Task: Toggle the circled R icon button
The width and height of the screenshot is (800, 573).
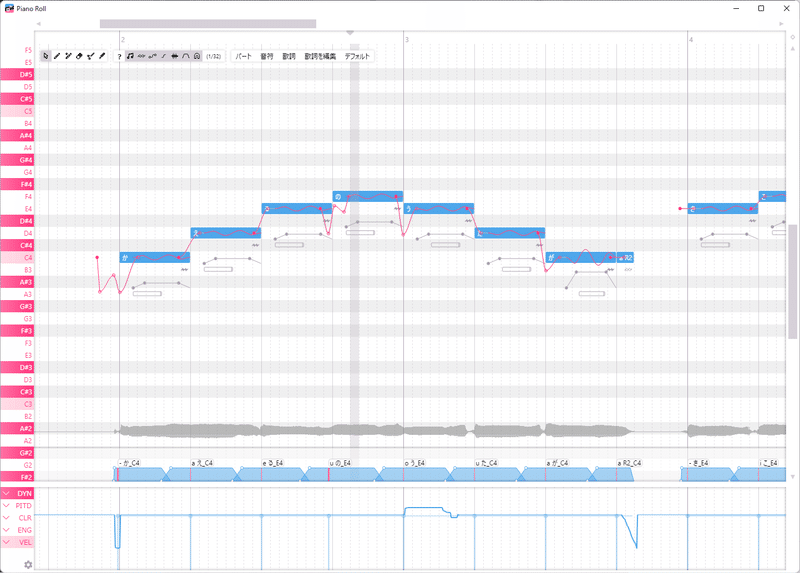Action: coord(197,56)
